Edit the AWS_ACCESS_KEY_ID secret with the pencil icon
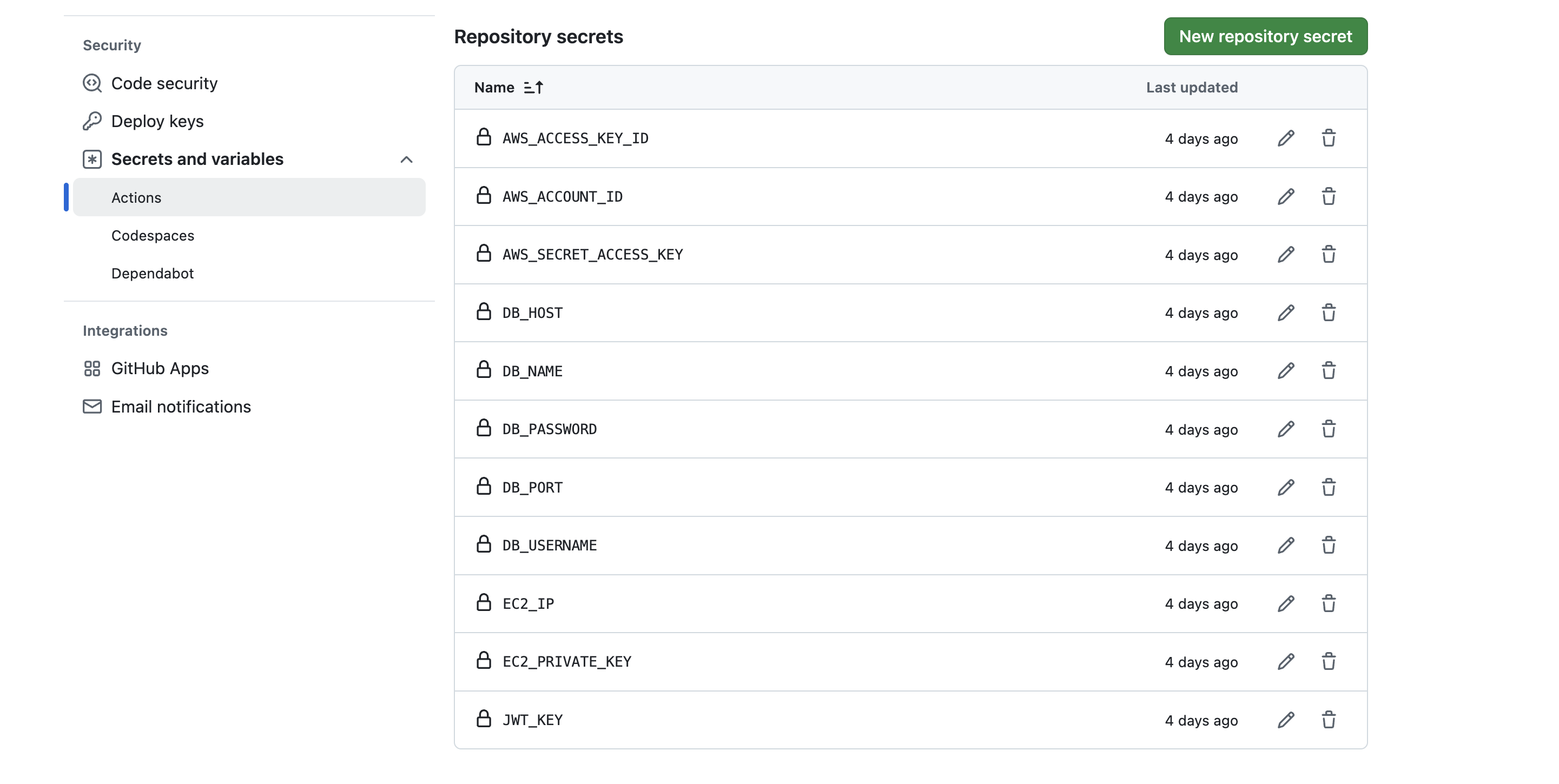The height and width of the screenshot is (784, 1559). tap(1286, 138)
